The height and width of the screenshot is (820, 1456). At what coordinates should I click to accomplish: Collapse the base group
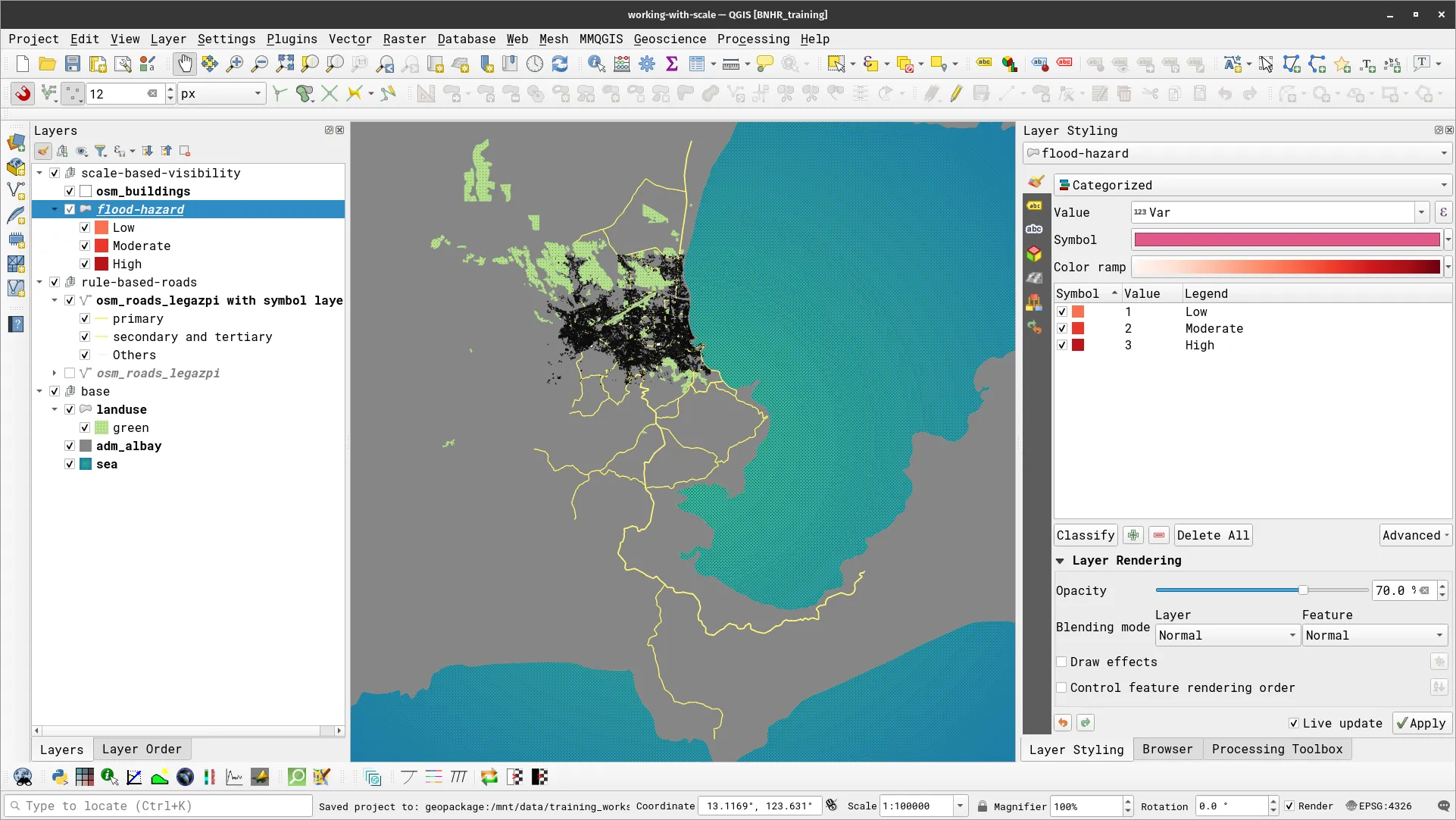click(39, 391)
